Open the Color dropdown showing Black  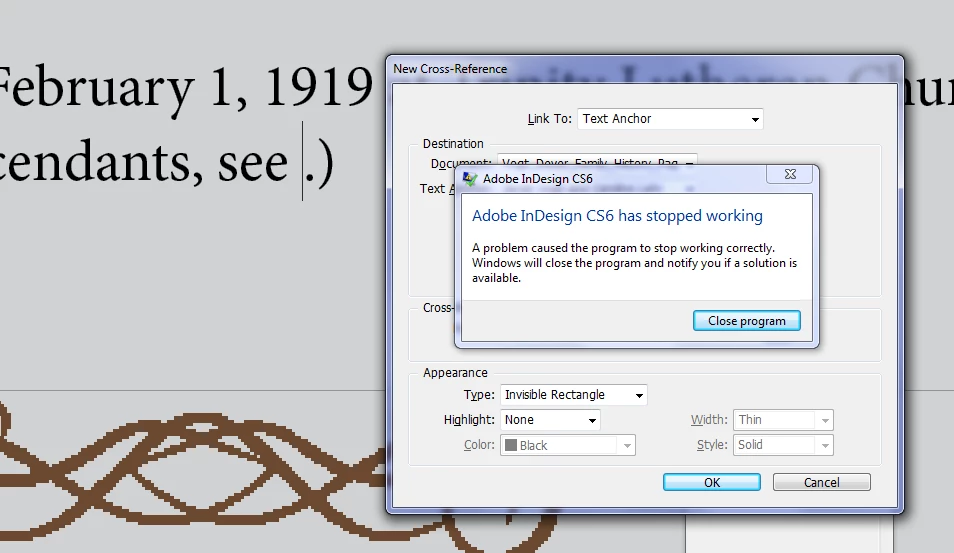568,445
